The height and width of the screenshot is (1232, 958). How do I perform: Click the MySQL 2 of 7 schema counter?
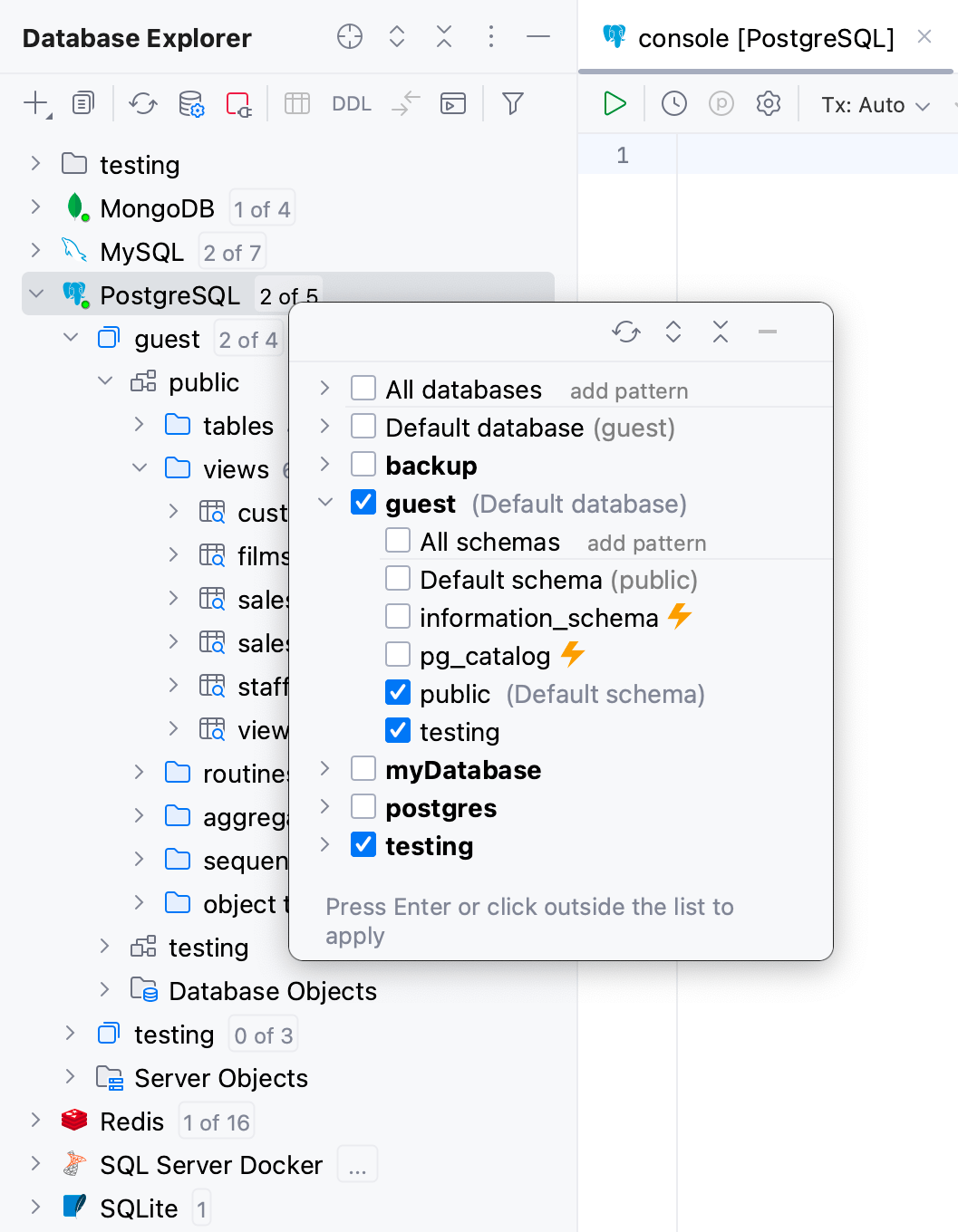232,253
